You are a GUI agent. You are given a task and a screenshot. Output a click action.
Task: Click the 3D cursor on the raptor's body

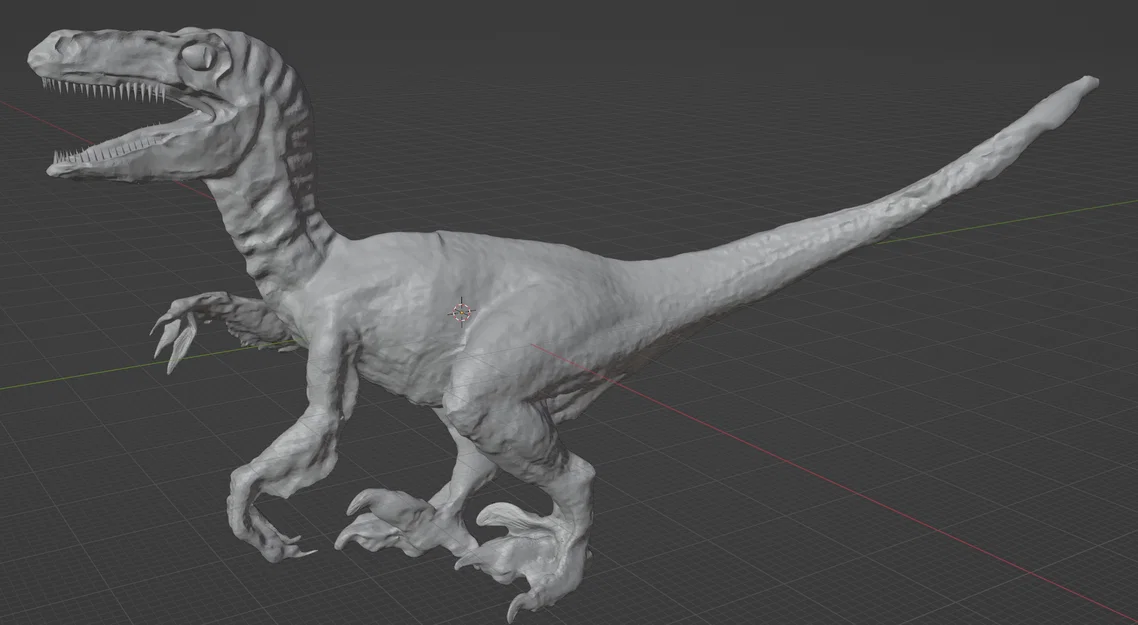(462, 313)
